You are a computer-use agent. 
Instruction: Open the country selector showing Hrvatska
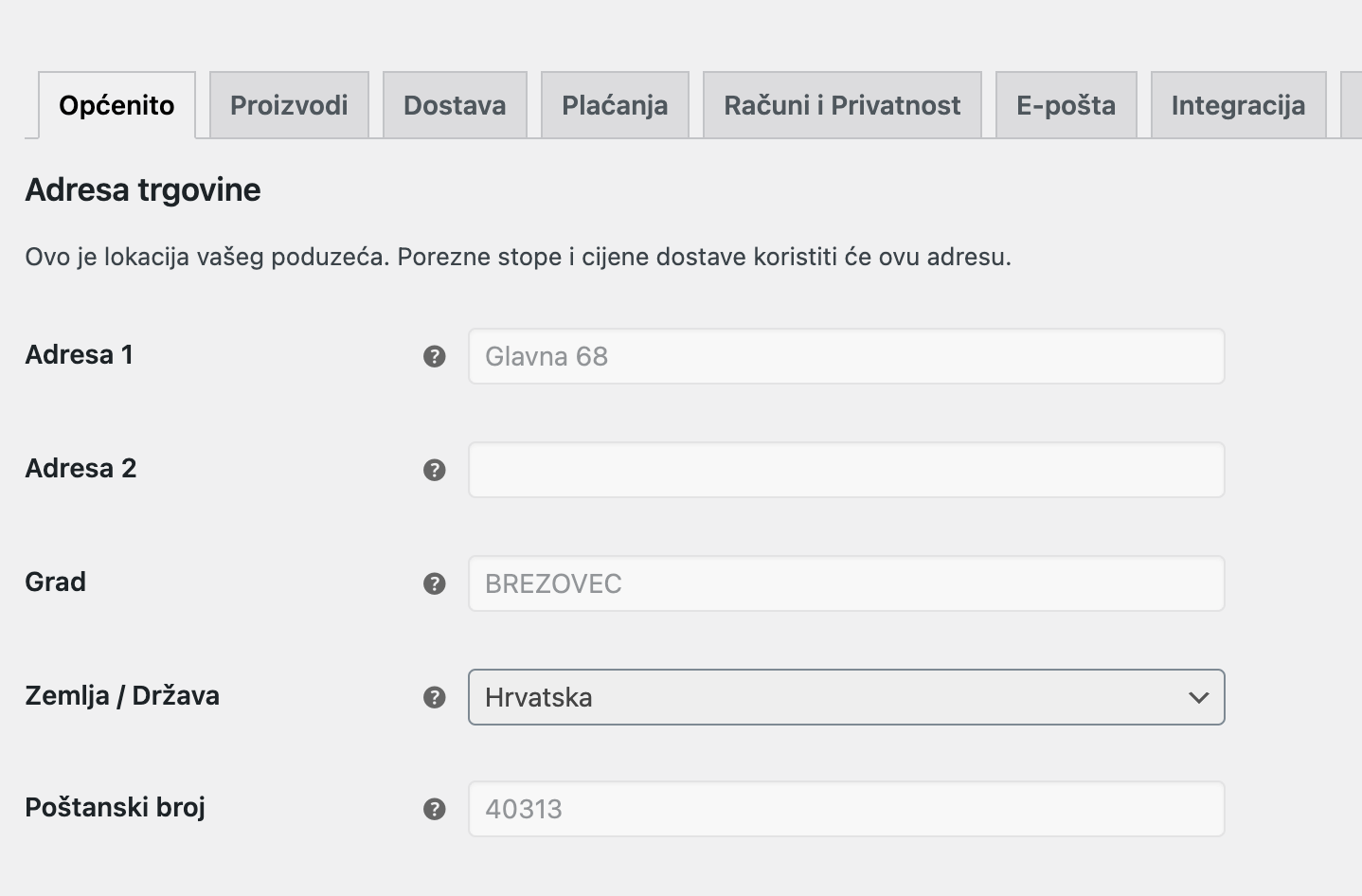(846, 697)
